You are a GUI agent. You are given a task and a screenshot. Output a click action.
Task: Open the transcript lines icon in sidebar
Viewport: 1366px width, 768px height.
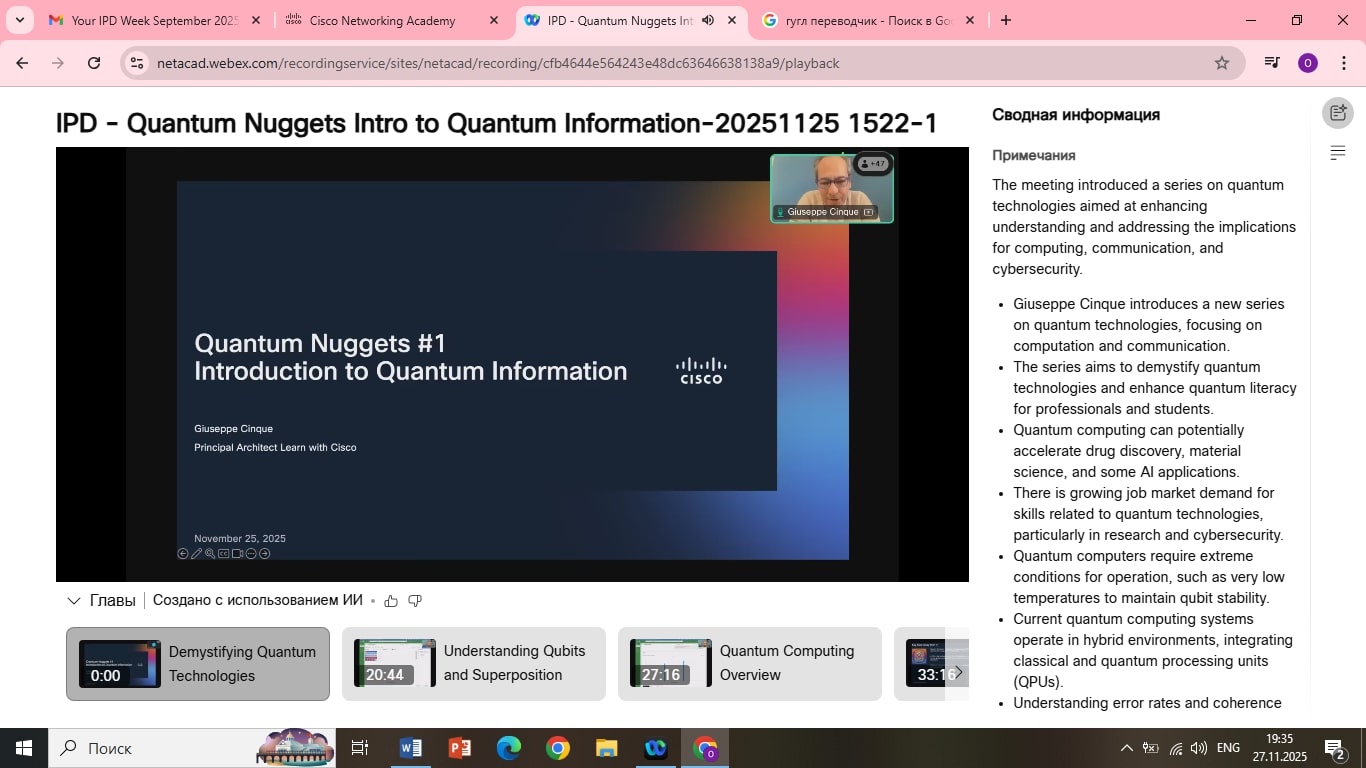[x=1337, y=153]
